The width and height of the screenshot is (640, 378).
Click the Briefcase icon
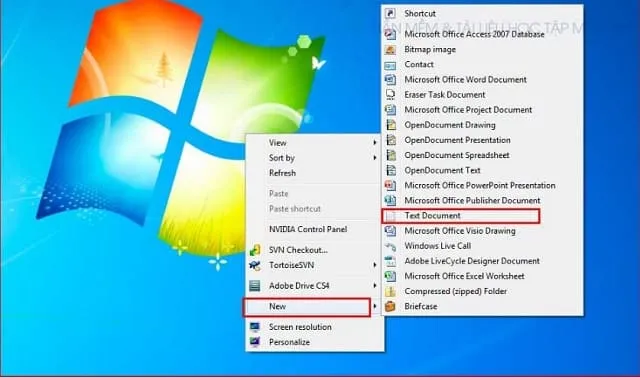(390, 307)
